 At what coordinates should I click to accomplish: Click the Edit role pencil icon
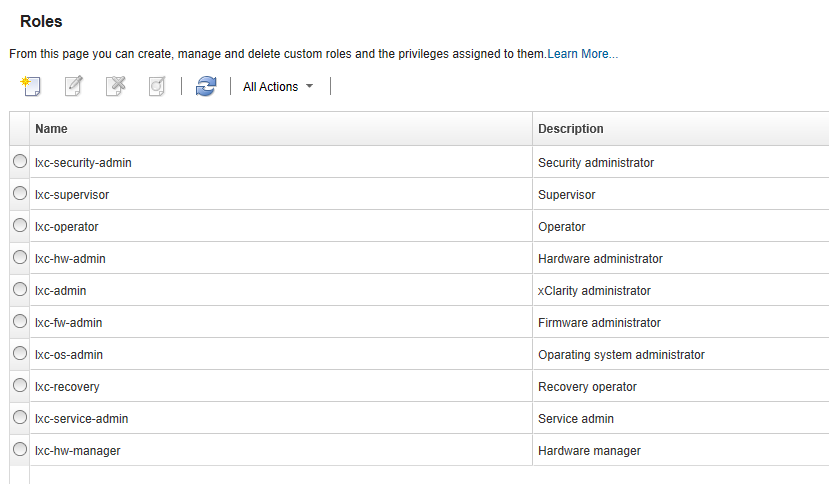(x=73, y=87)
